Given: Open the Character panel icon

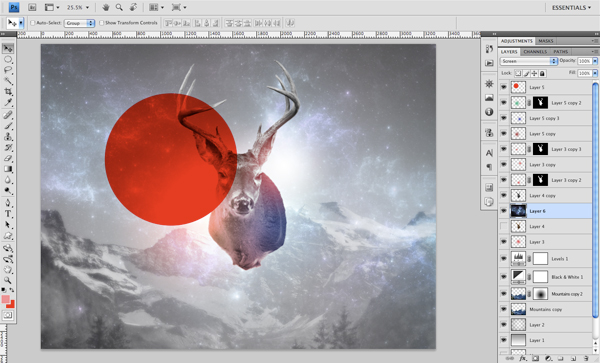Looking at the screenshot, I should (489, 153).
